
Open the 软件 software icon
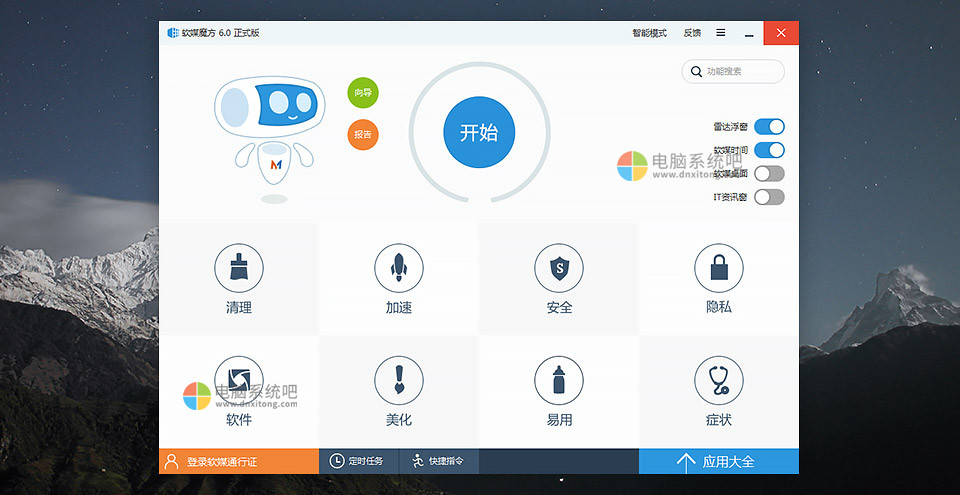(239, 380)
